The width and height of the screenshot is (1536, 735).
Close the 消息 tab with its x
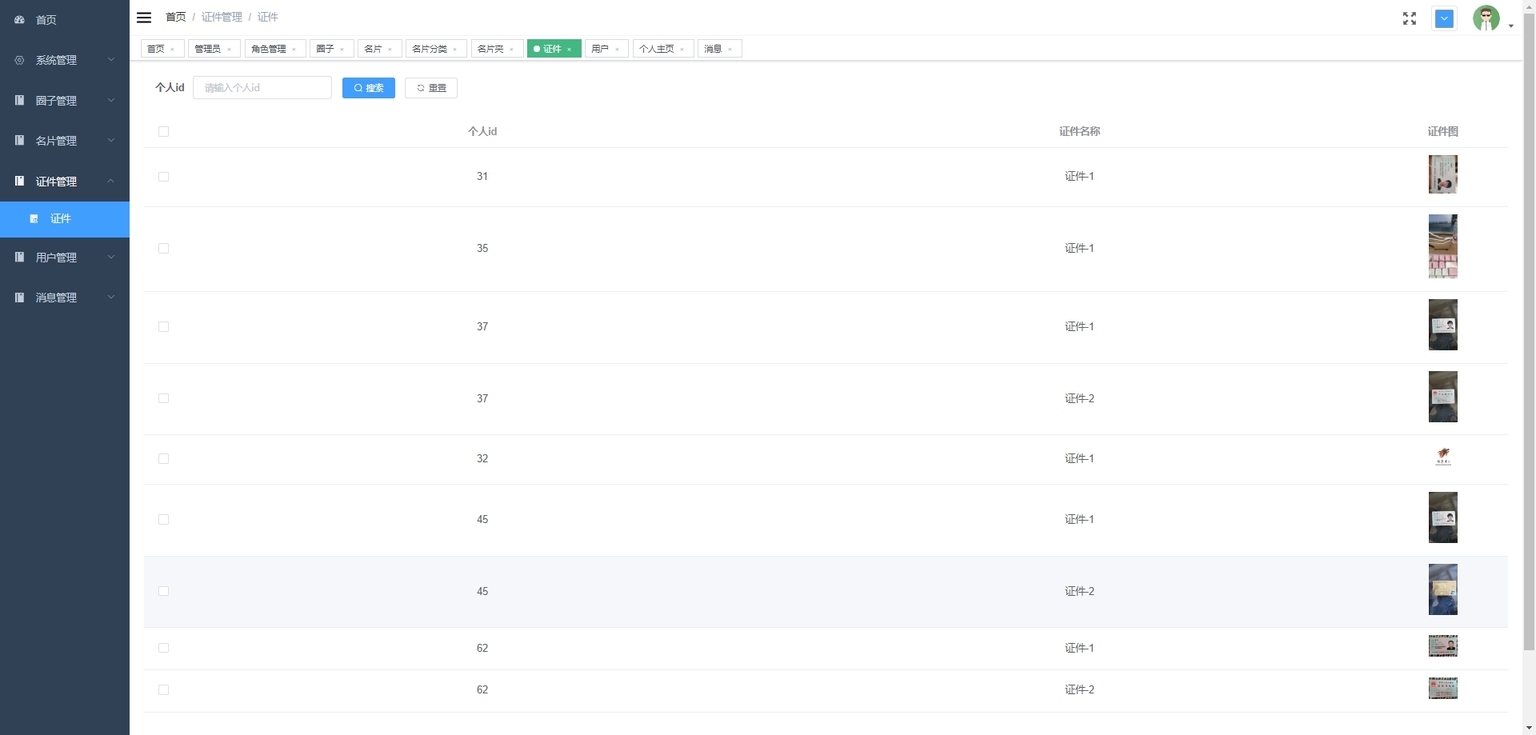click(730, 49)
